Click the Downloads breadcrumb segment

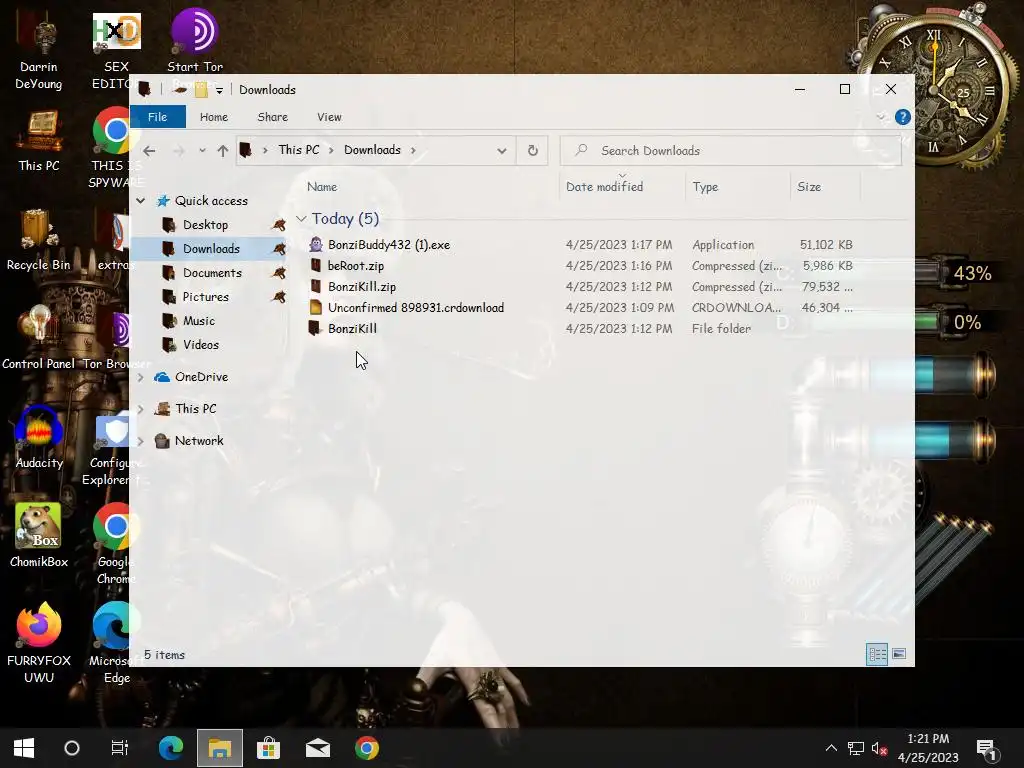pyautogui.click(x=372, y=150)
